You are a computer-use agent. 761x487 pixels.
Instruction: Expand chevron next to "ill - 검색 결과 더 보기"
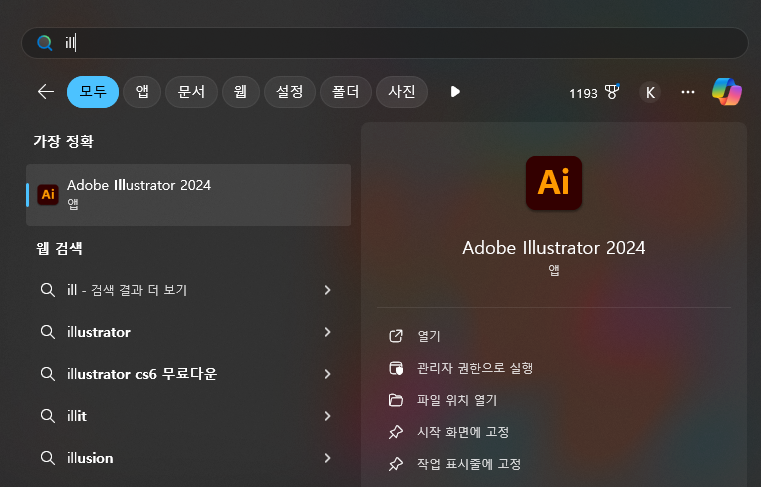click(x=328, y=290)
